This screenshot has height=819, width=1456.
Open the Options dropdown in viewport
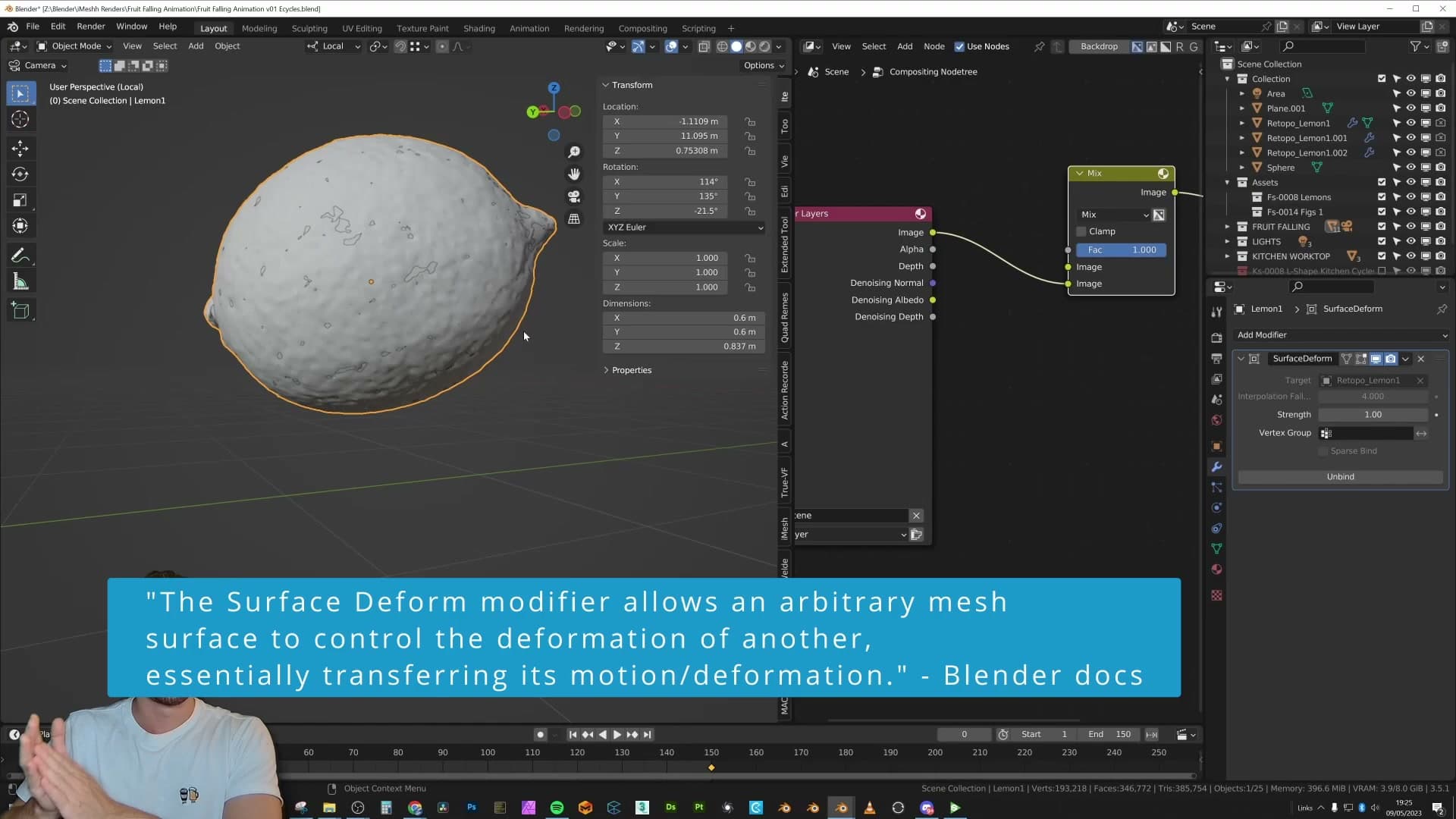pyautogui.click(x=763, y=65)
